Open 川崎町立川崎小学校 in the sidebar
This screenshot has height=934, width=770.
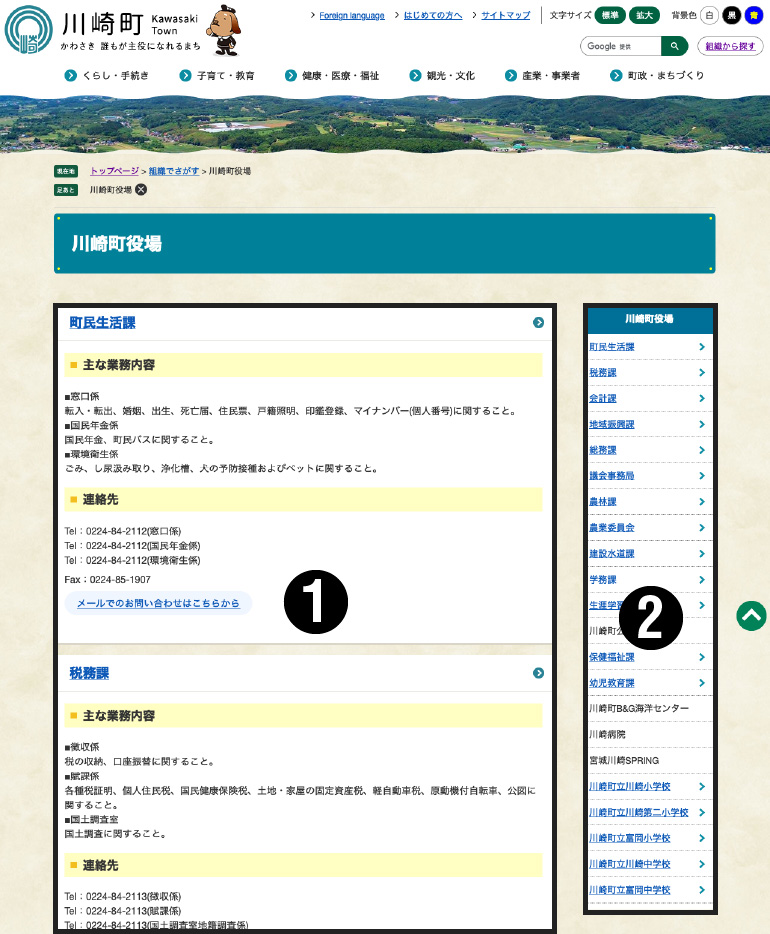tap(629, 786)
